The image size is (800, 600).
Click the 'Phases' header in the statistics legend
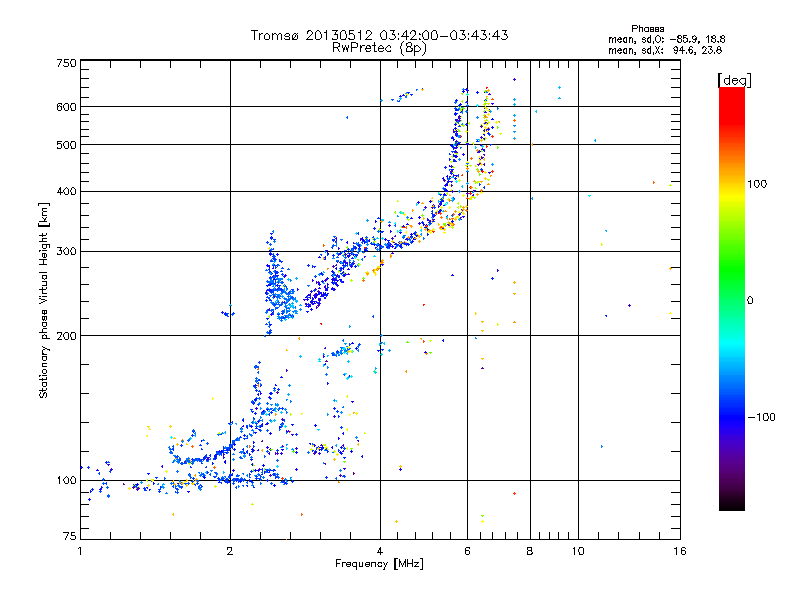coord(647,29)
